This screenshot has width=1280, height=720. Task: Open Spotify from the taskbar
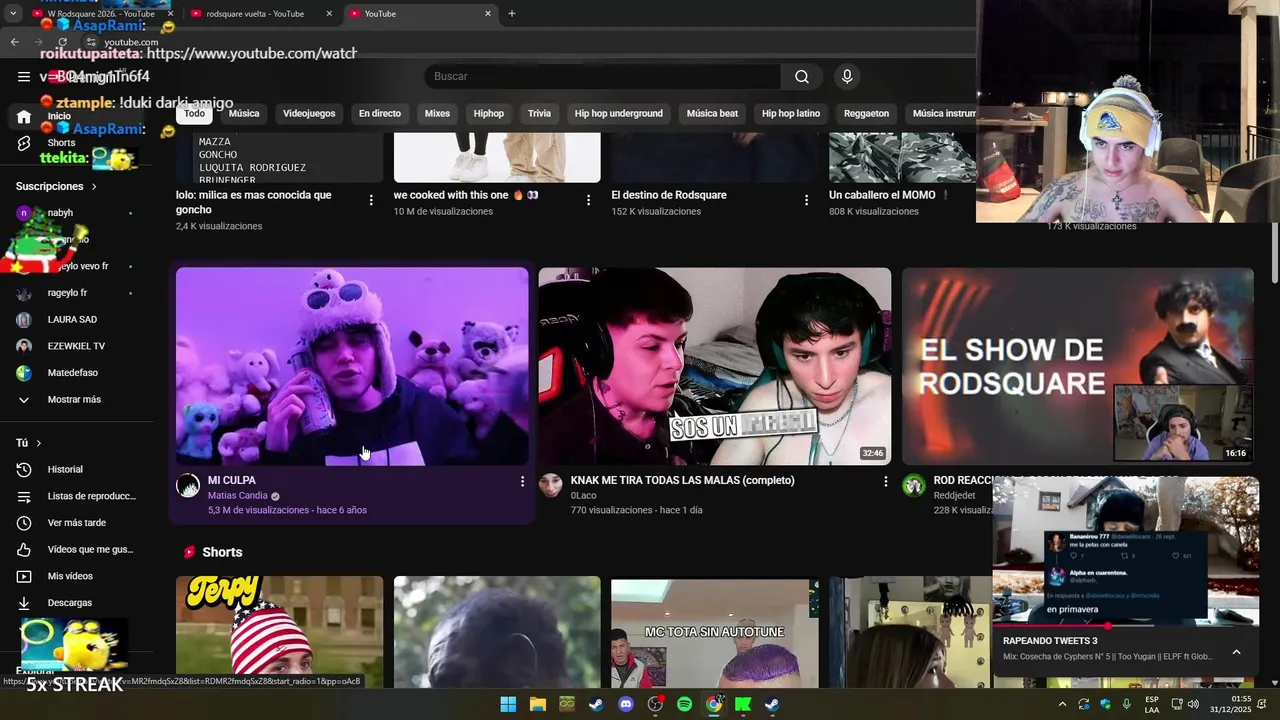tap(684, 704)
